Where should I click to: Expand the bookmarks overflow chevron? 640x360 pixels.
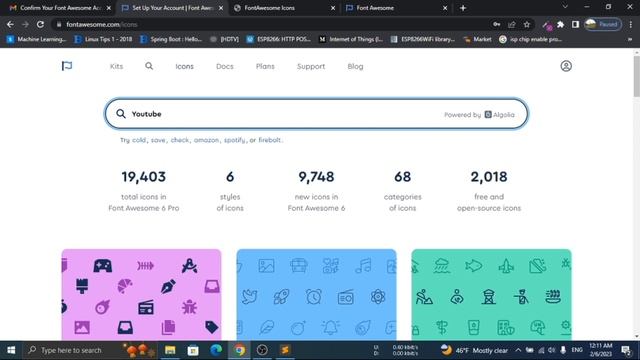[x=630, y=39]
